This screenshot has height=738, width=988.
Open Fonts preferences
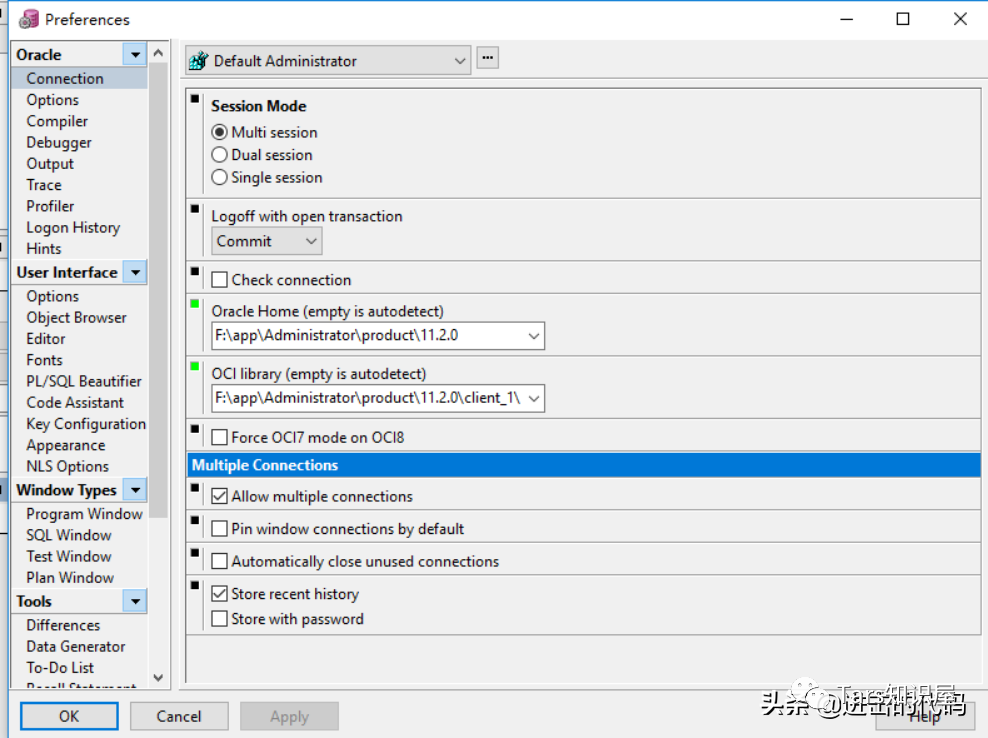44,360
